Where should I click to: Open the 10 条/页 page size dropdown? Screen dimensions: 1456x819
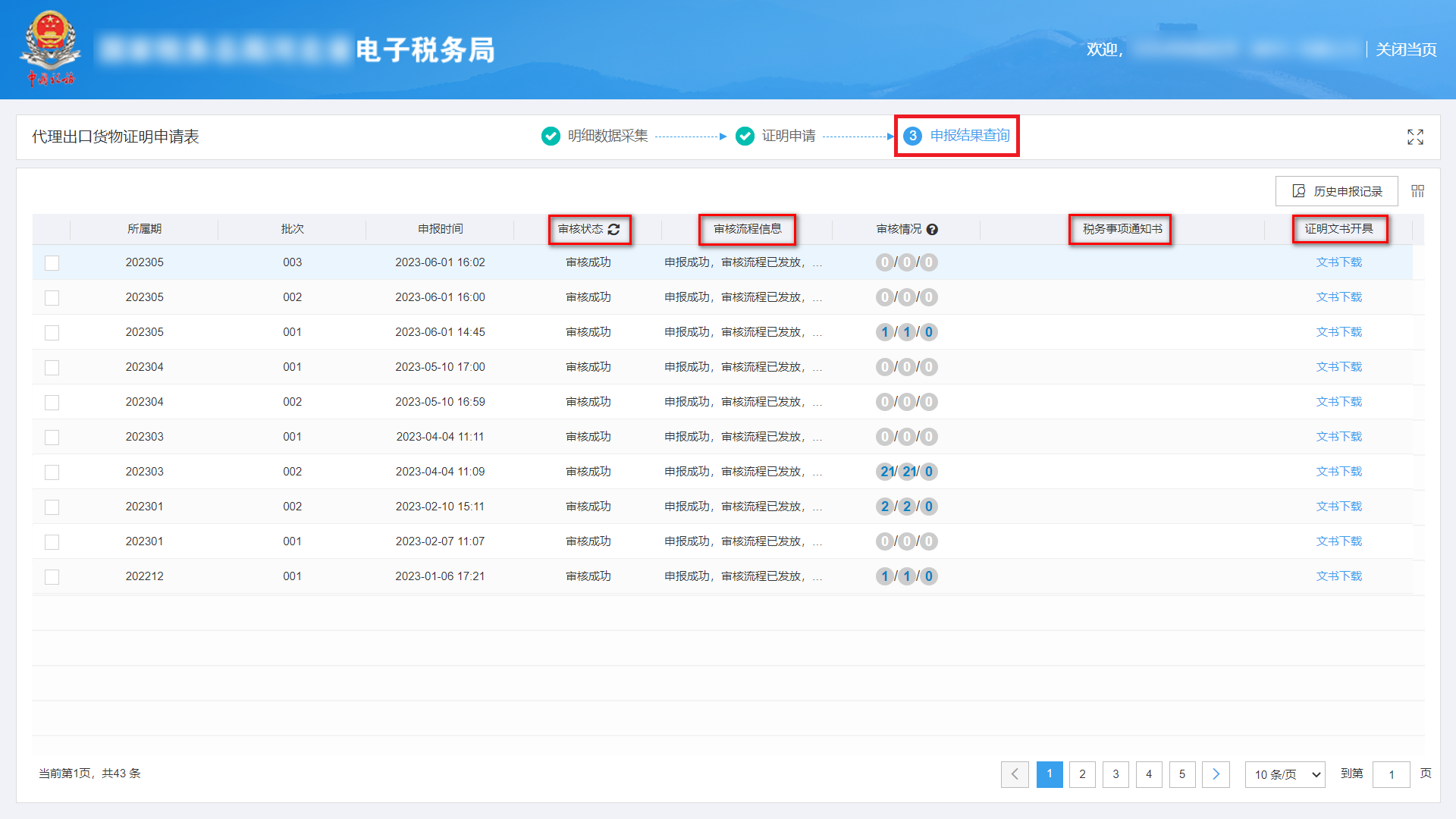click(x=1285, y=774)
